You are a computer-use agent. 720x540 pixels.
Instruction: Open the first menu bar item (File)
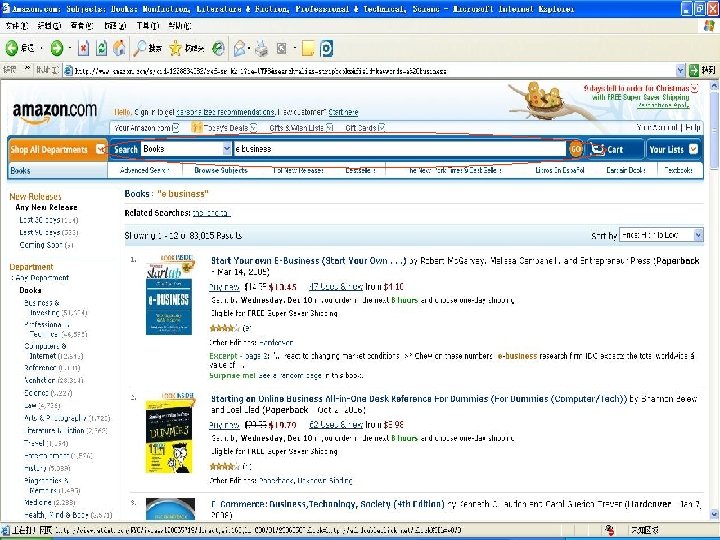[17, 26]
